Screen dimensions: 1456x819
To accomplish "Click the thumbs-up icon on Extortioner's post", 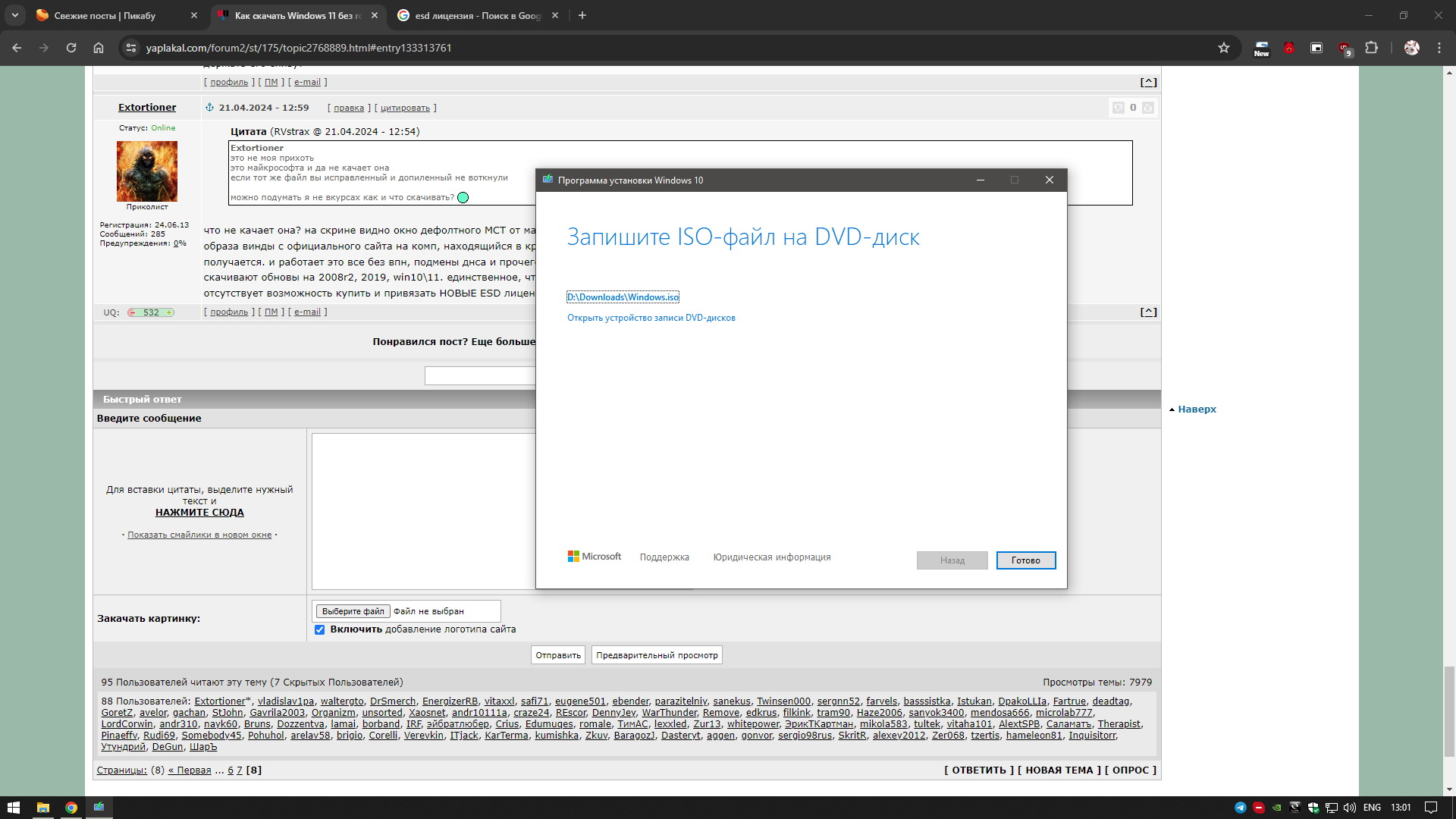I will click(1148, 108).
